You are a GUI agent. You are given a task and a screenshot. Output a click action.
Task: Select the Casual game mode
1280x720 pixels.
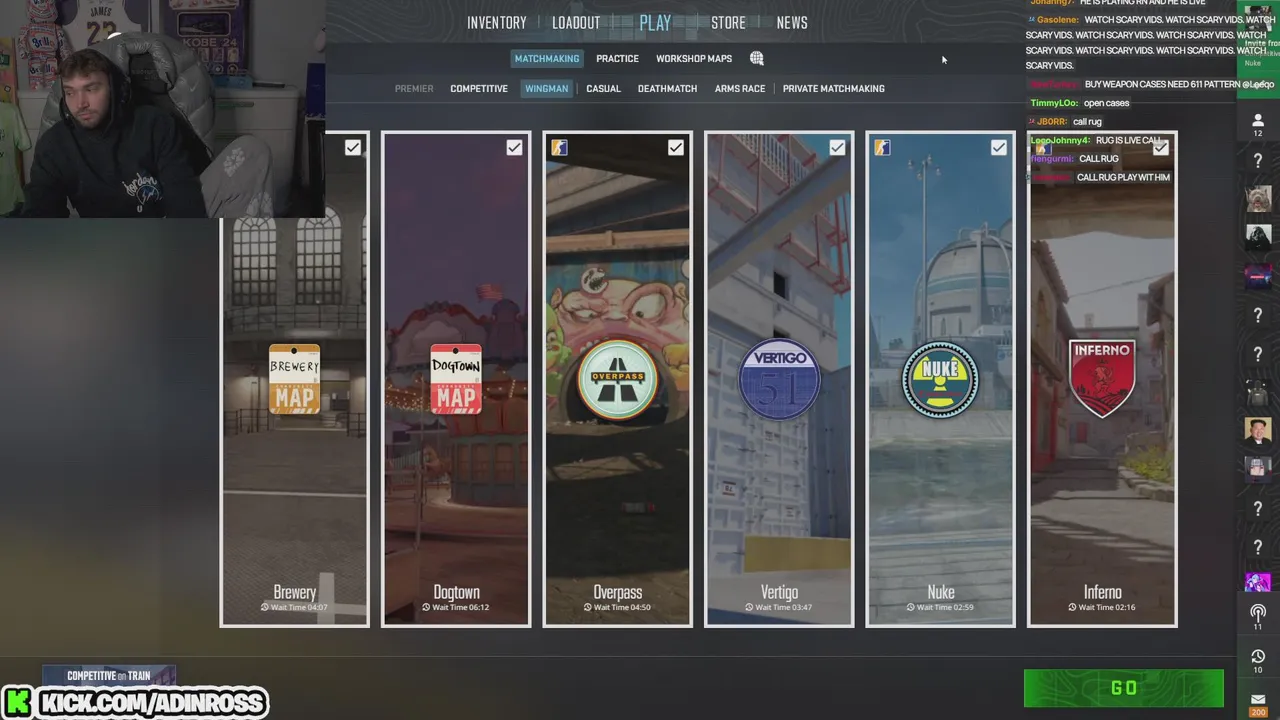coord(604,89)
